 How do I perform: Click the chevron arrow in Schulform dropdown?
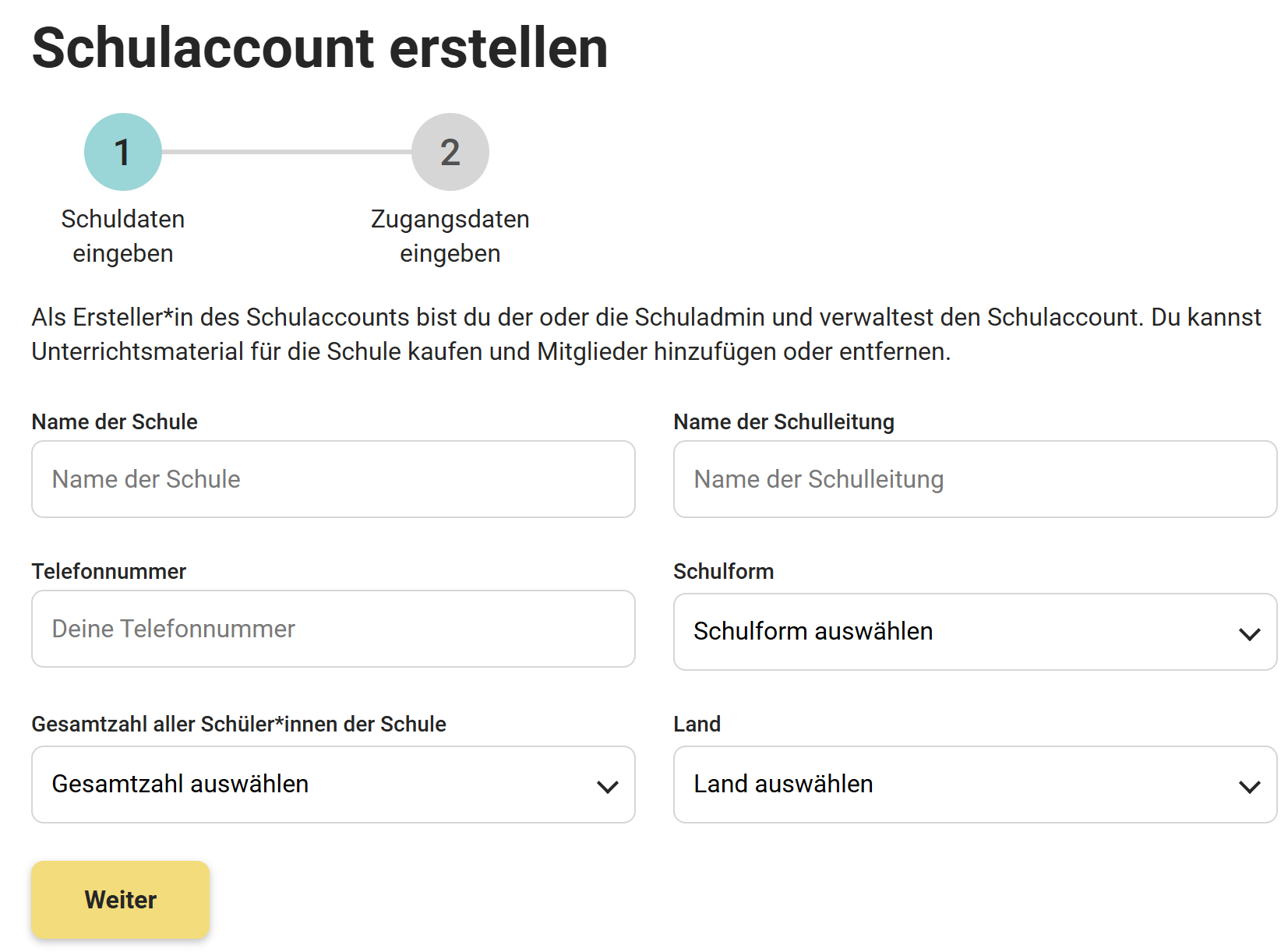1249,634
